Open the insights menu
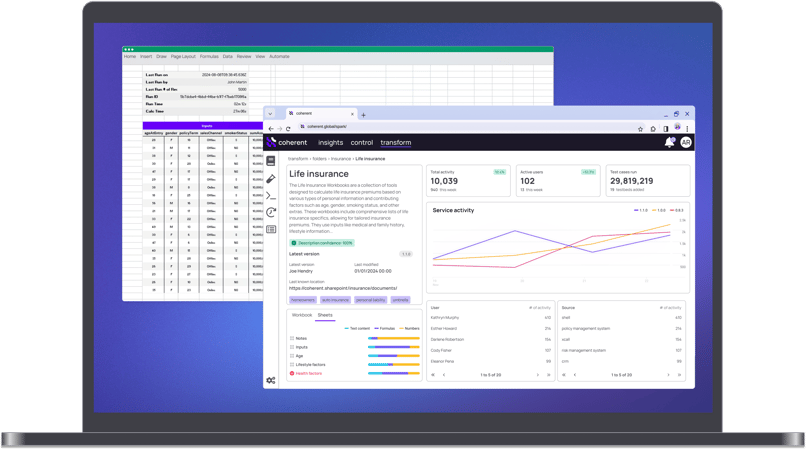 (331, 142)
